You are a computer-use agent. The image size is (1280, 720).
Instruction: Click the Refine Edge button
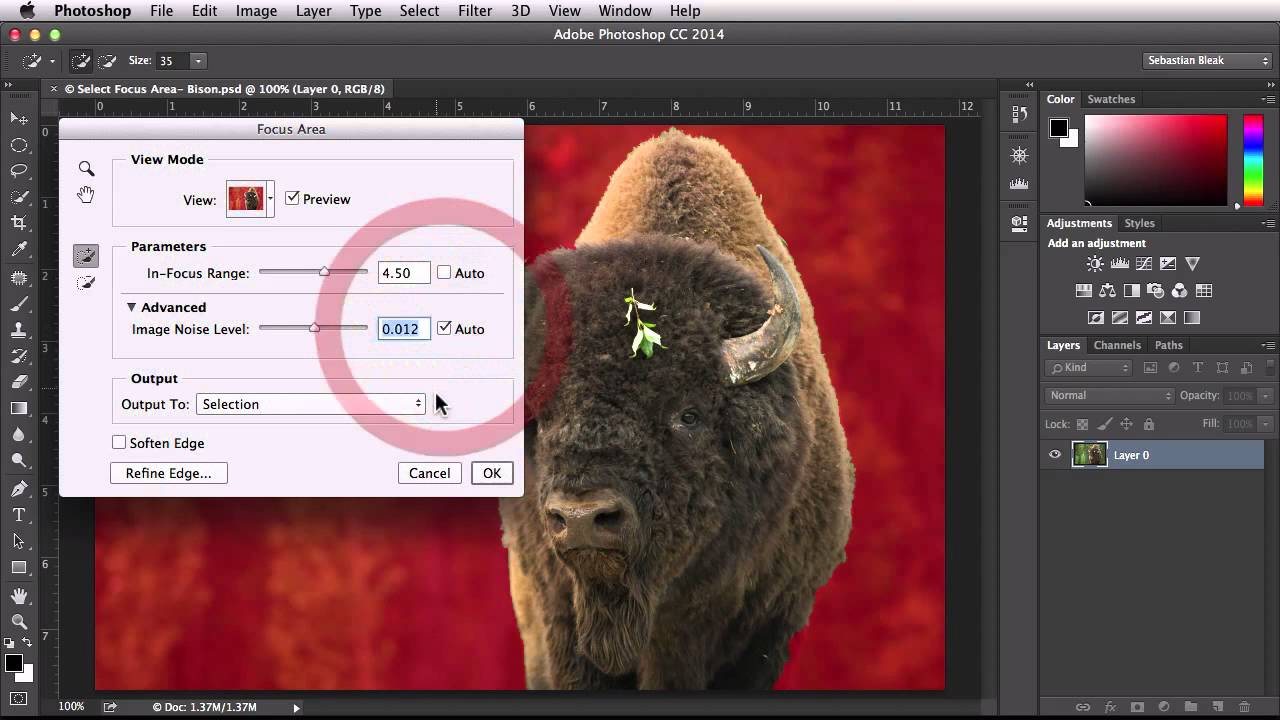[168, 473]
